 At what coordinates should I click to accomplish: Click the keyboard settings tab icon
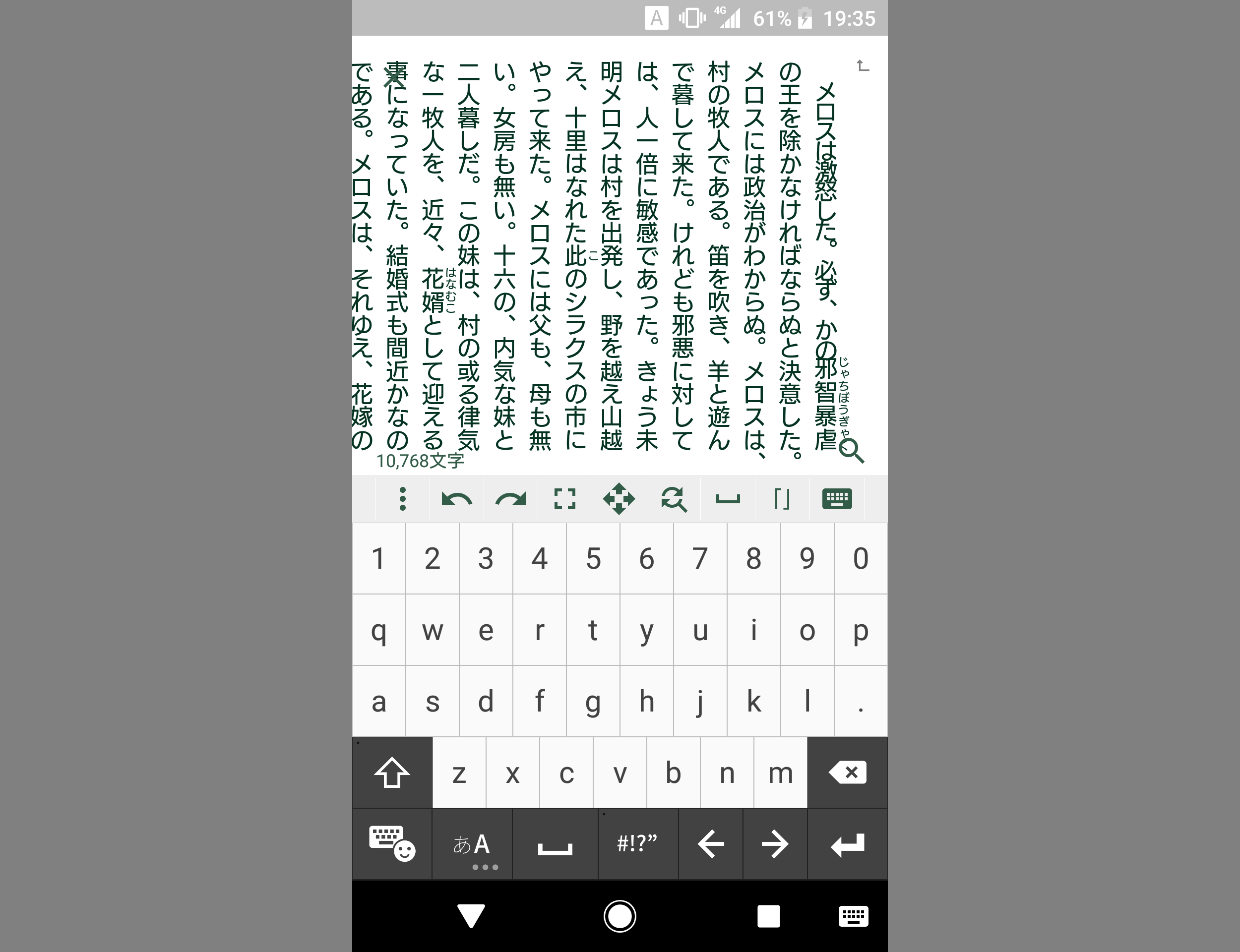pos(836,499)
